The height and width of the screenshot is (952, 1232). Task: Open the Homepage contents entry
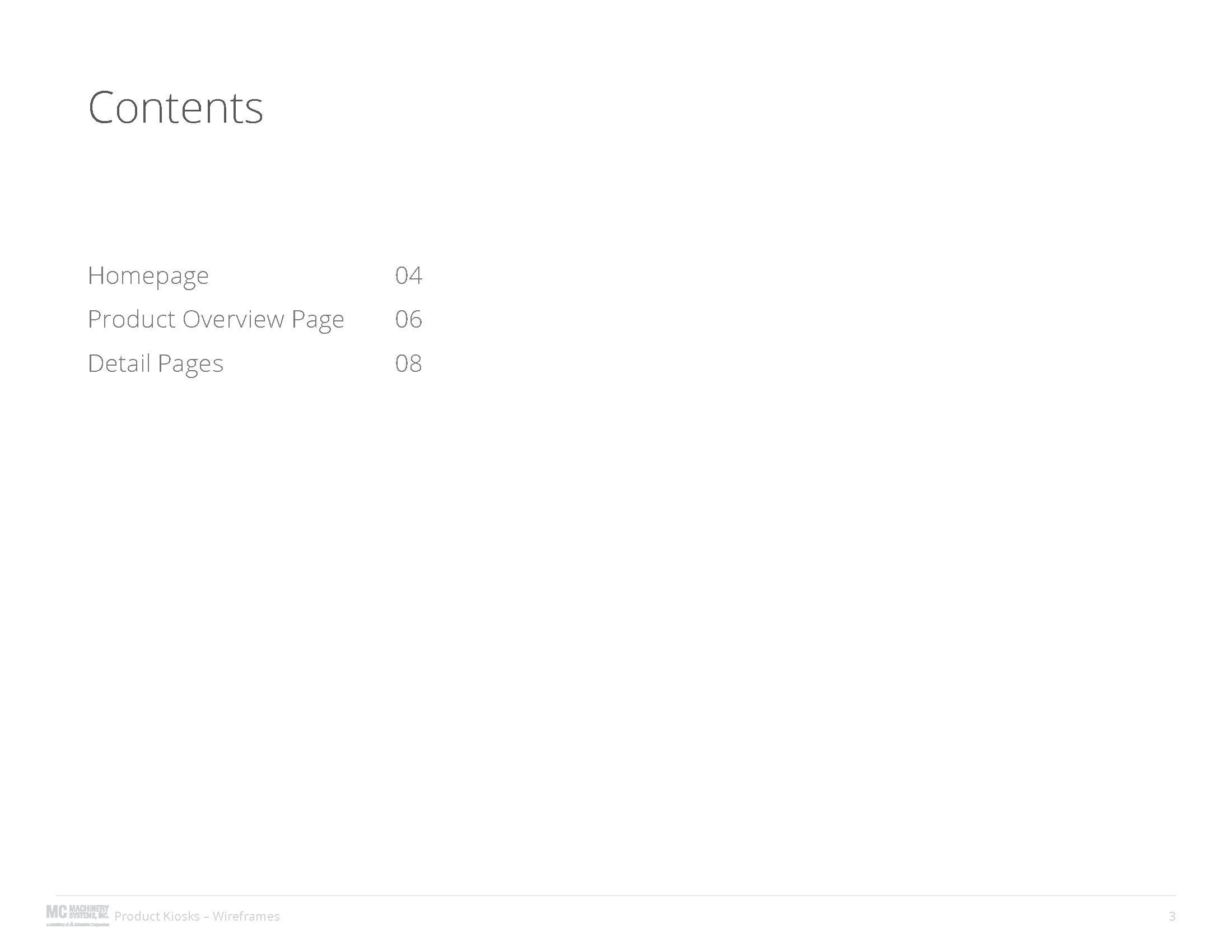click(x=148, y=276)
